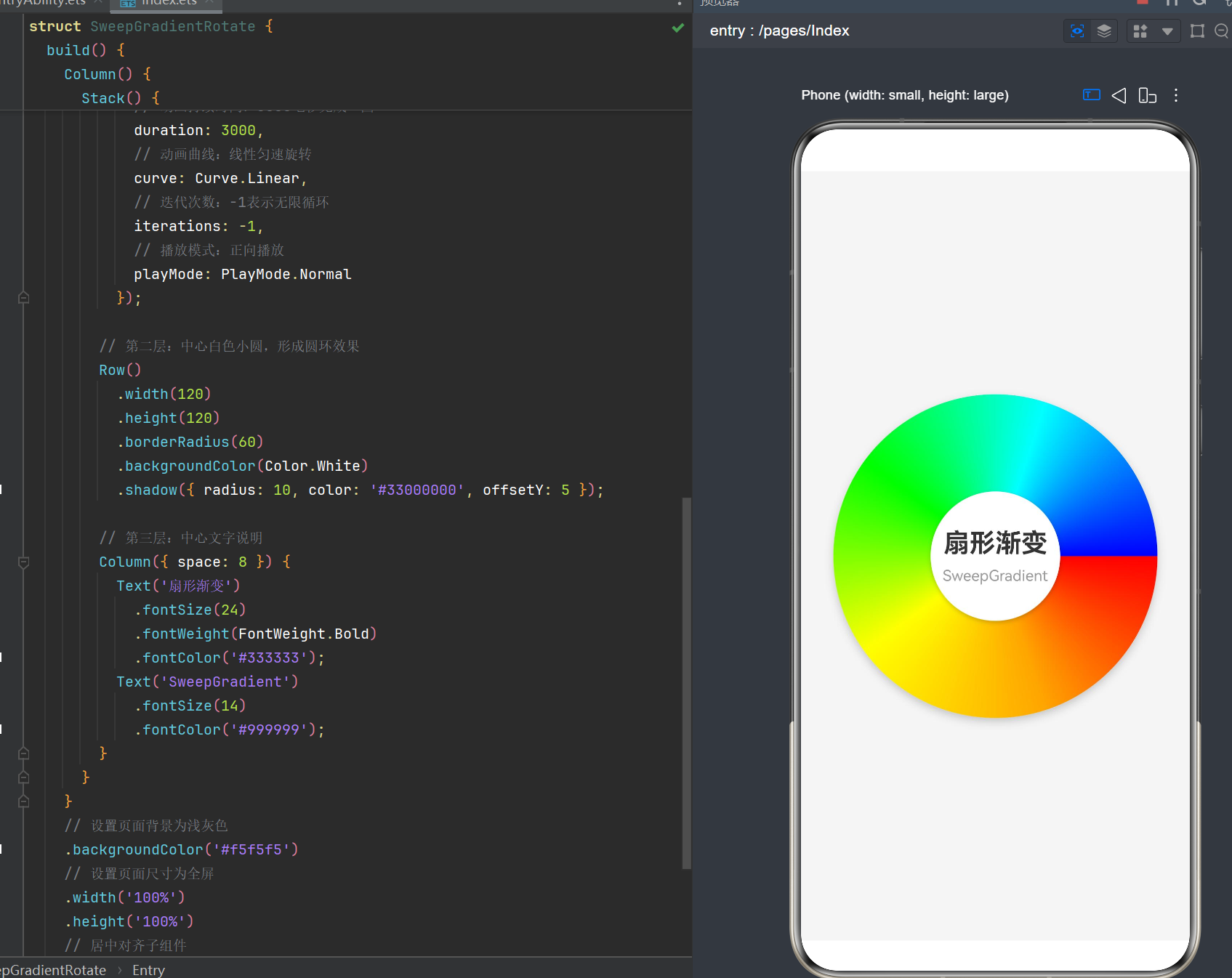Click the 'SweepGradient' subtitle in phone preview

995,576
